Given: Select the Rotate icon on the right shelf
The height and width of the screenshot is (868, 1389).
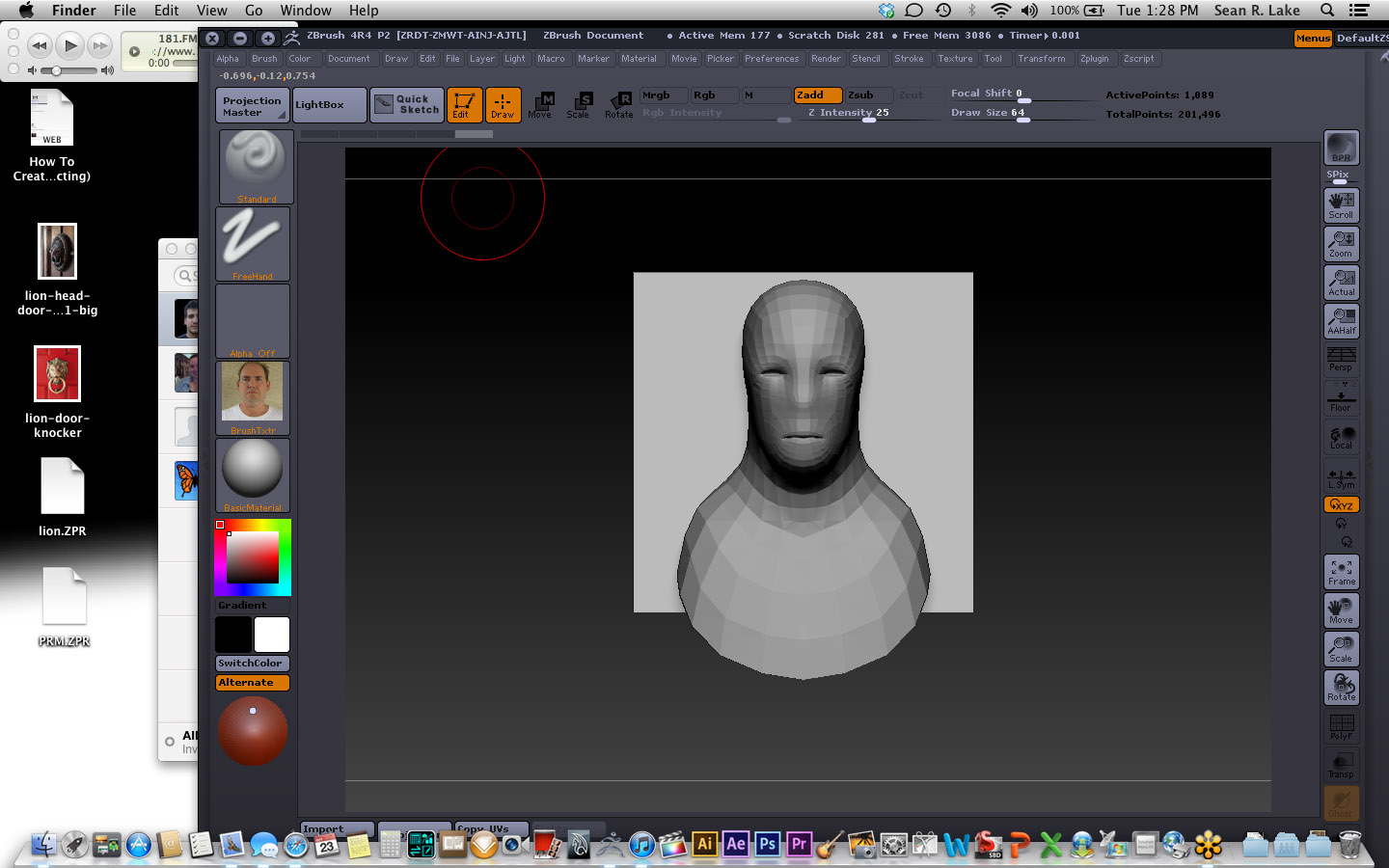Looking at the screenshot, I should [1341, 687].
